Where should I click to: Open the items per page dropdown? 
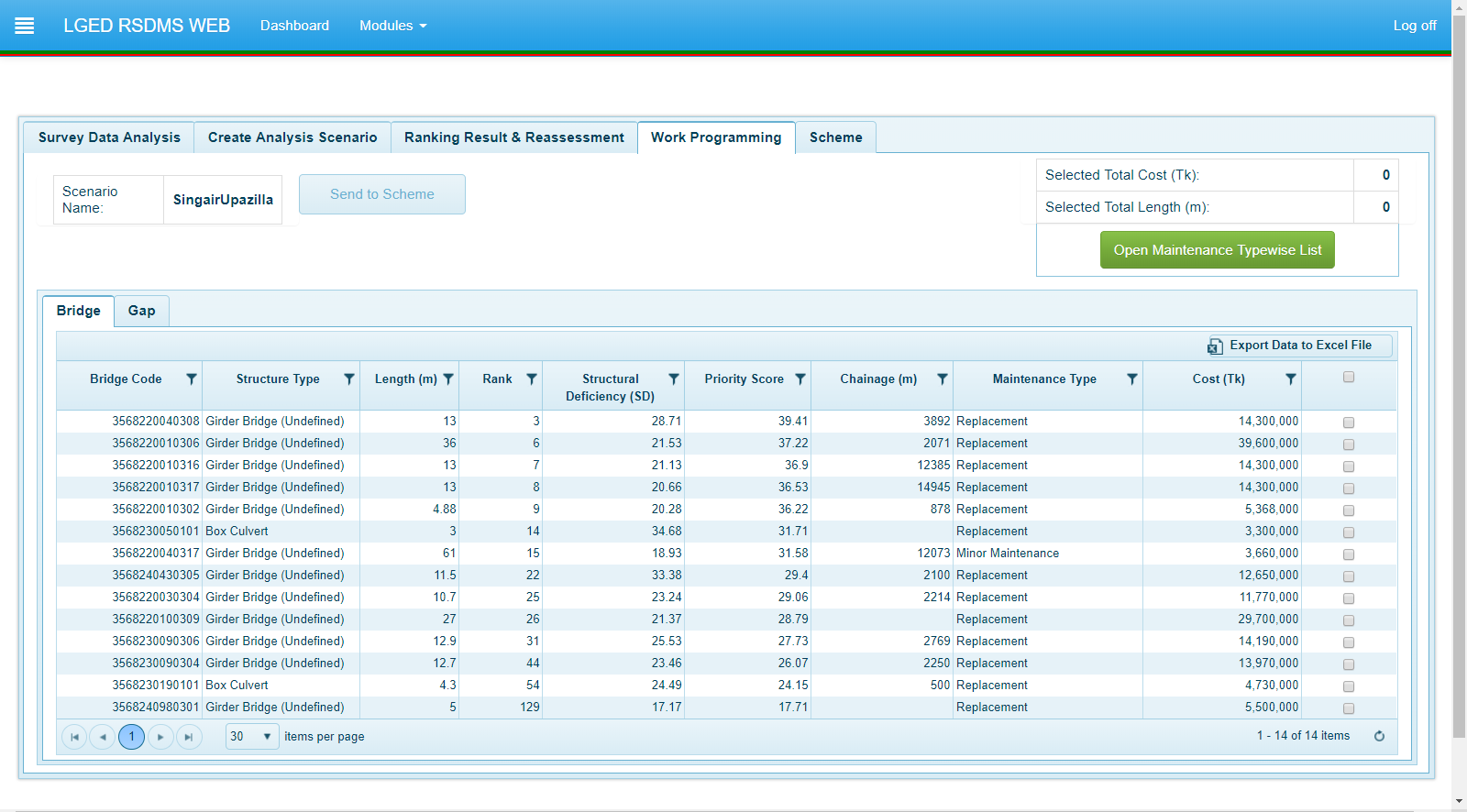(252, 736)
